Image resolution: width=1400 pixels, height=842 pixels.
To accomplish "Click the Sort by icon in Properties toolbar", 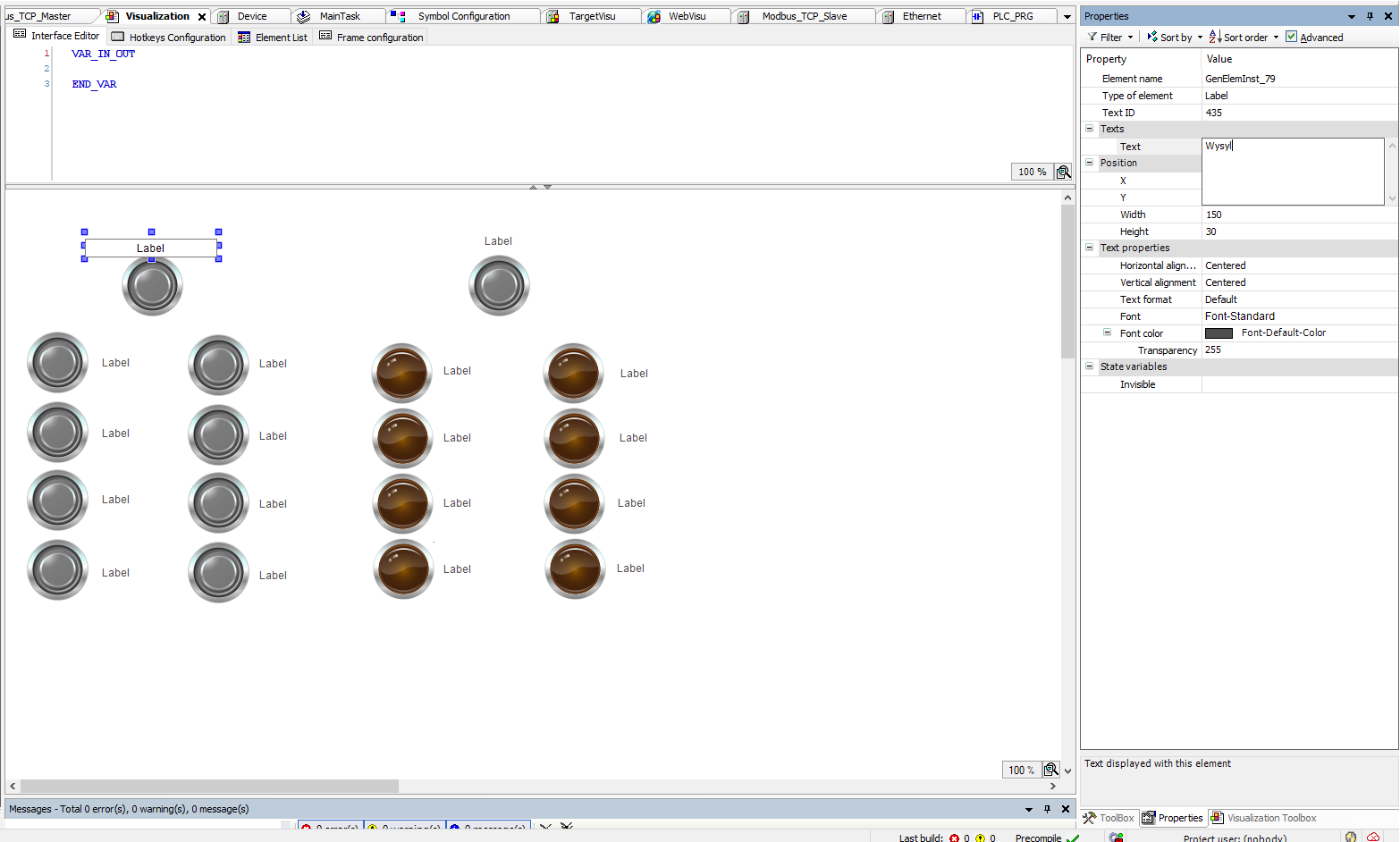I will pyautogui.click(x=1152, y=37).
